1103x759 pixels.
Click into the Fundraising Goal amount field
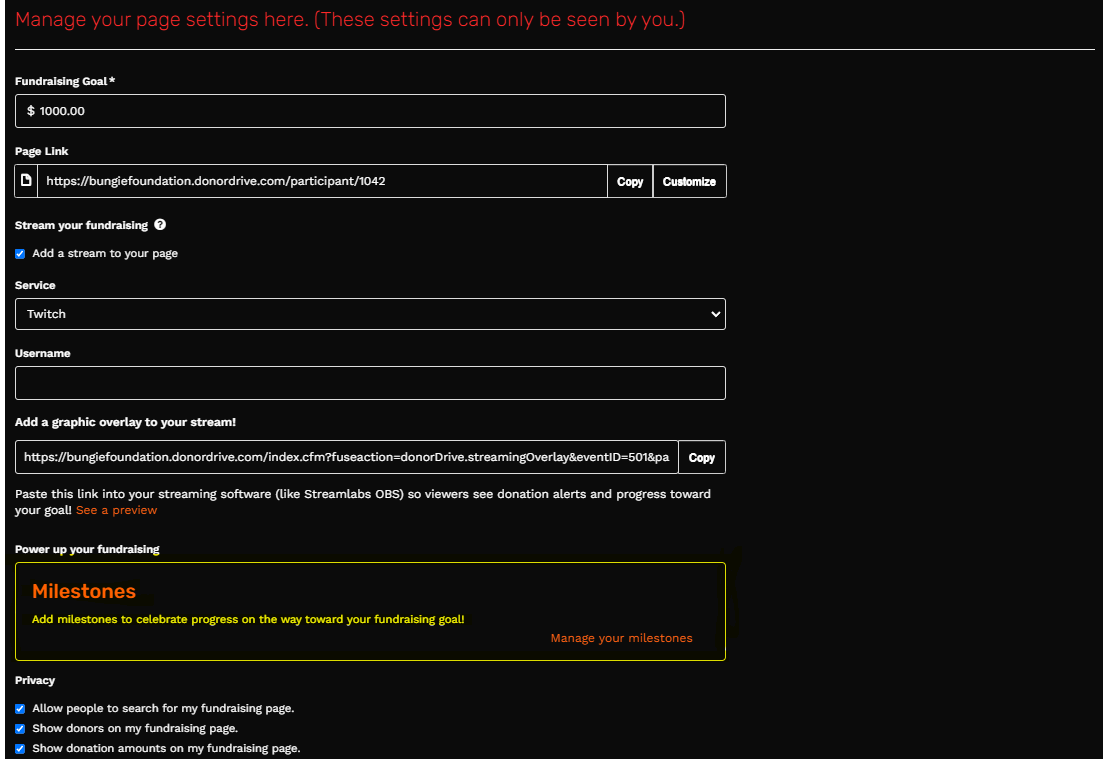[380, 111]
